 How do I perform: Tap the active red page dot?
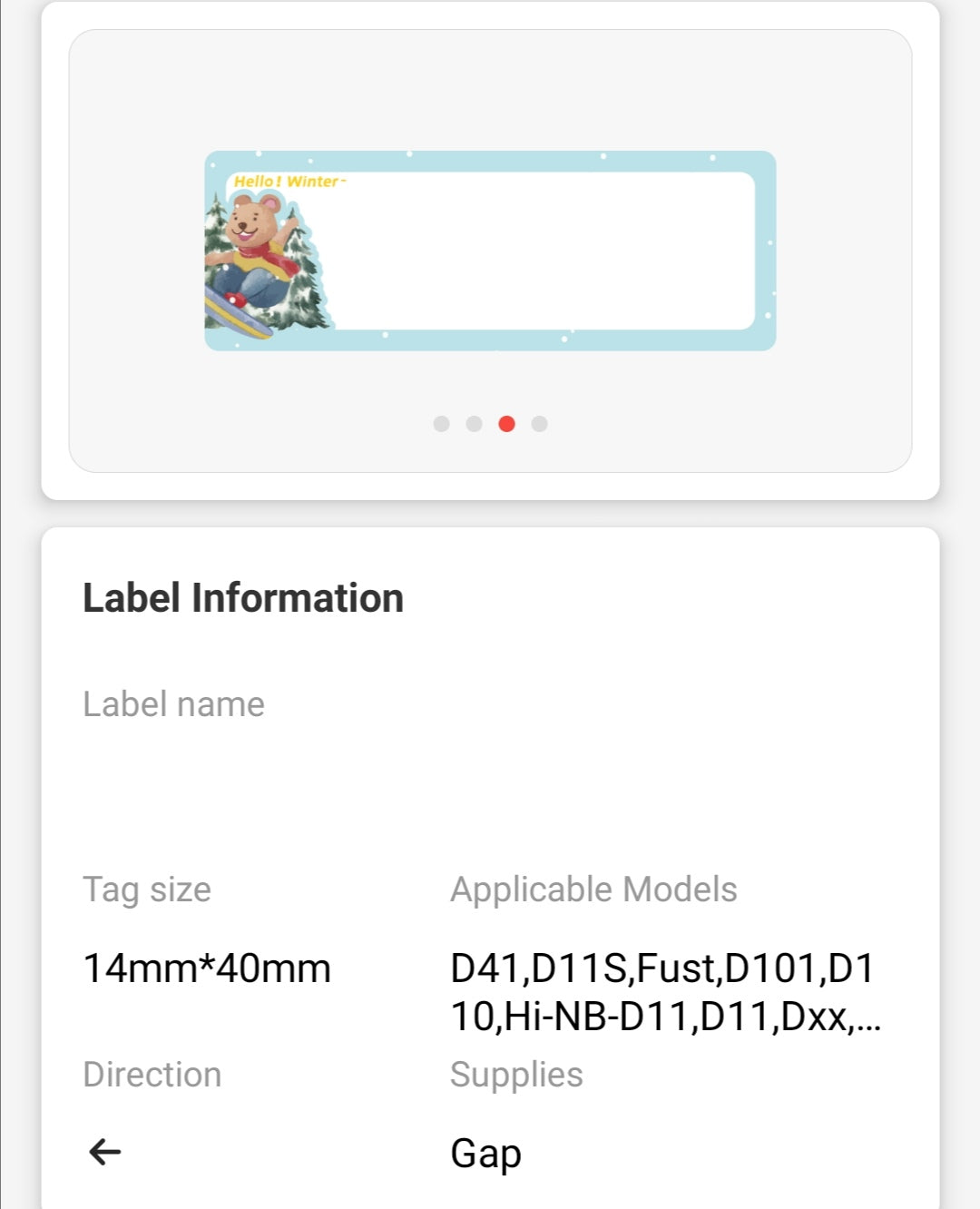[x=507, y=424]
